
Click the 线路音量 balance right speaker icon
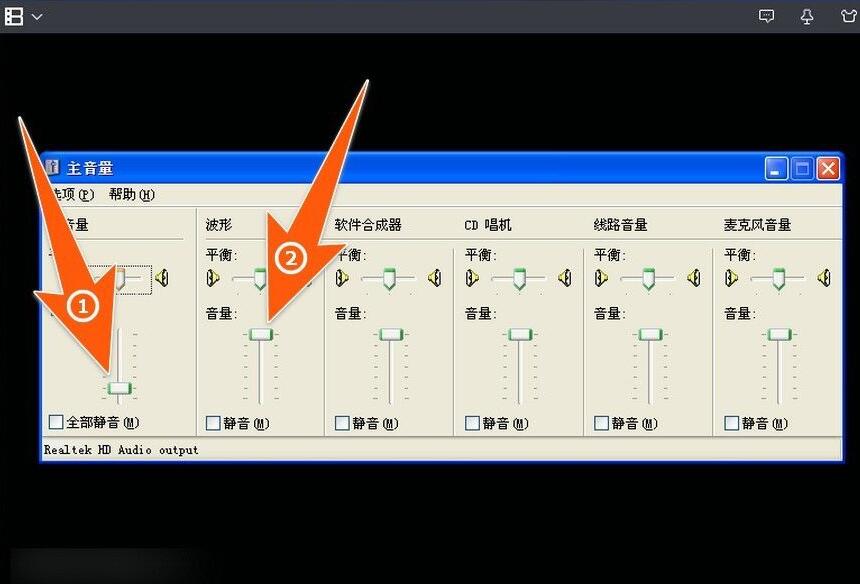click(x=694, y=278)
